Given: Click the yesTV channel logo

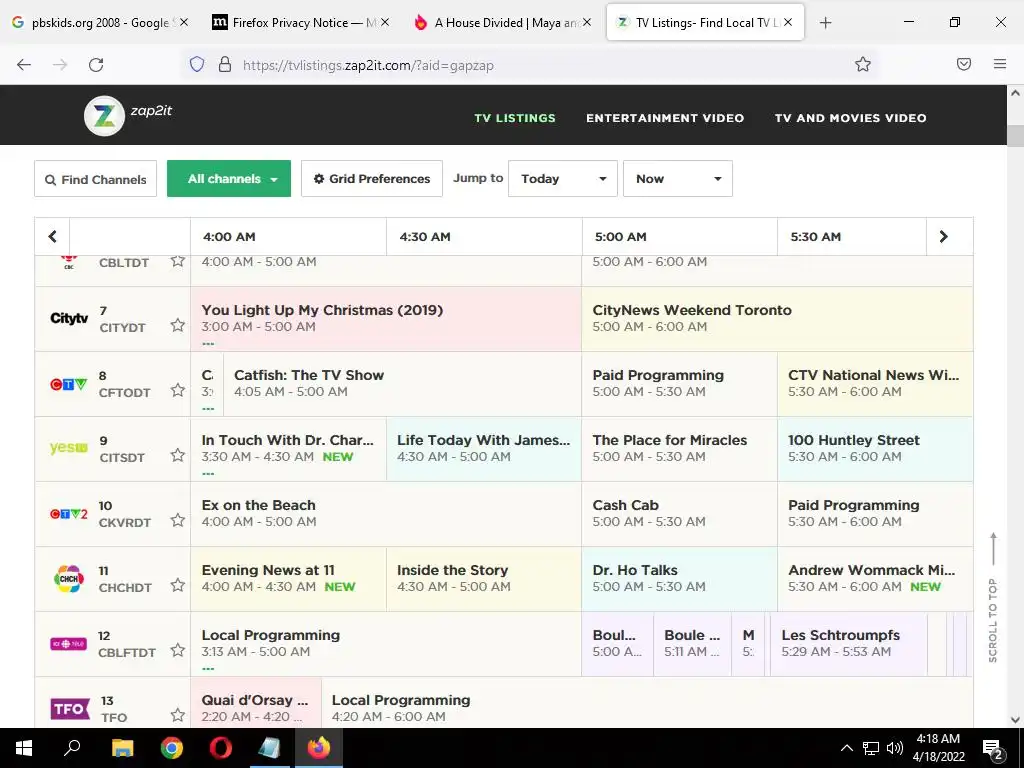Looking at the screenshot, I should tap(69, 448).
